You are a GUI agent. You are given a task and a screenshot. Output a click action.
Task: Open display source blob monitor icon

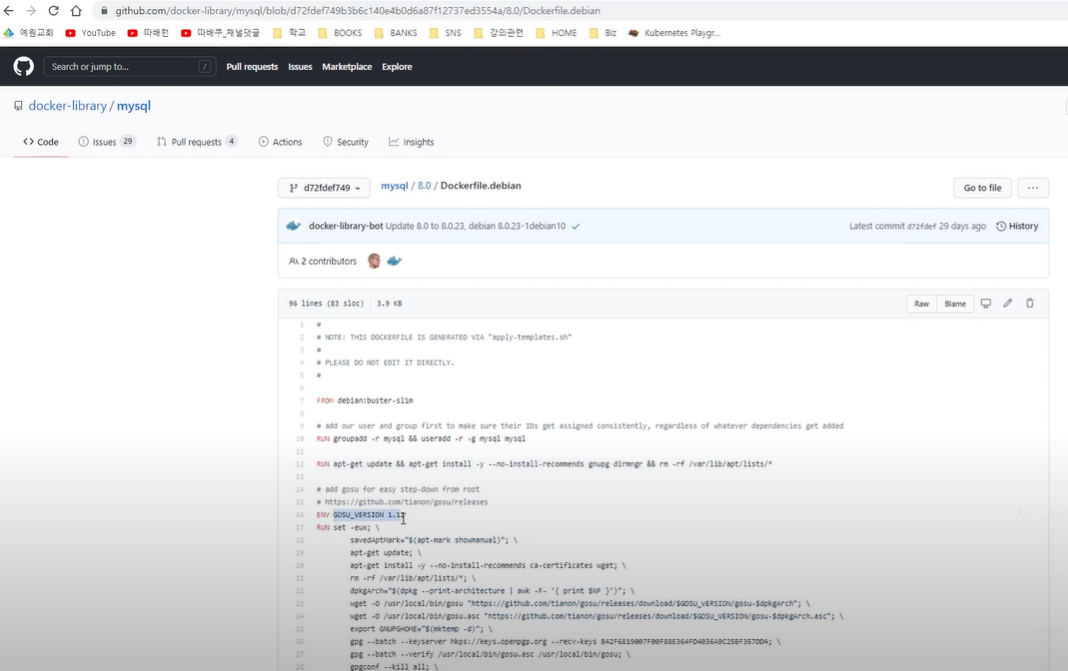tap(986, 303)
